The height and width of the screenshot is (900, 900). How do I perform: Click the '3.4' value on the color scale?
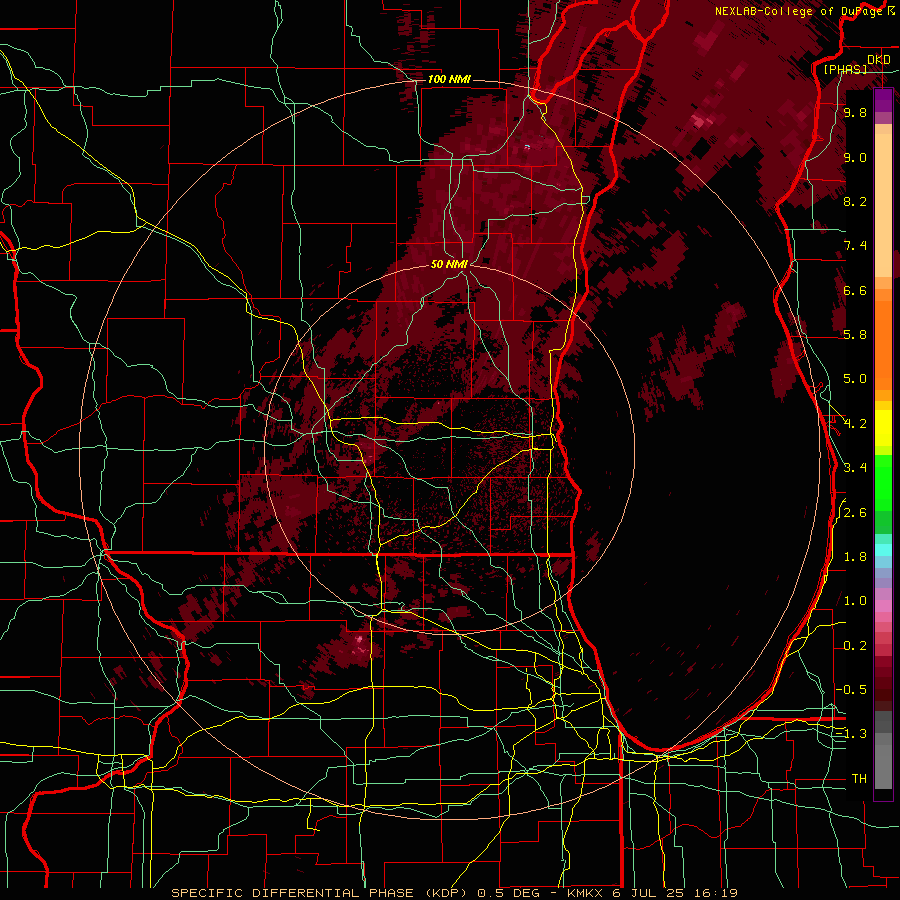pyautogui.click(x=855, y=468)
